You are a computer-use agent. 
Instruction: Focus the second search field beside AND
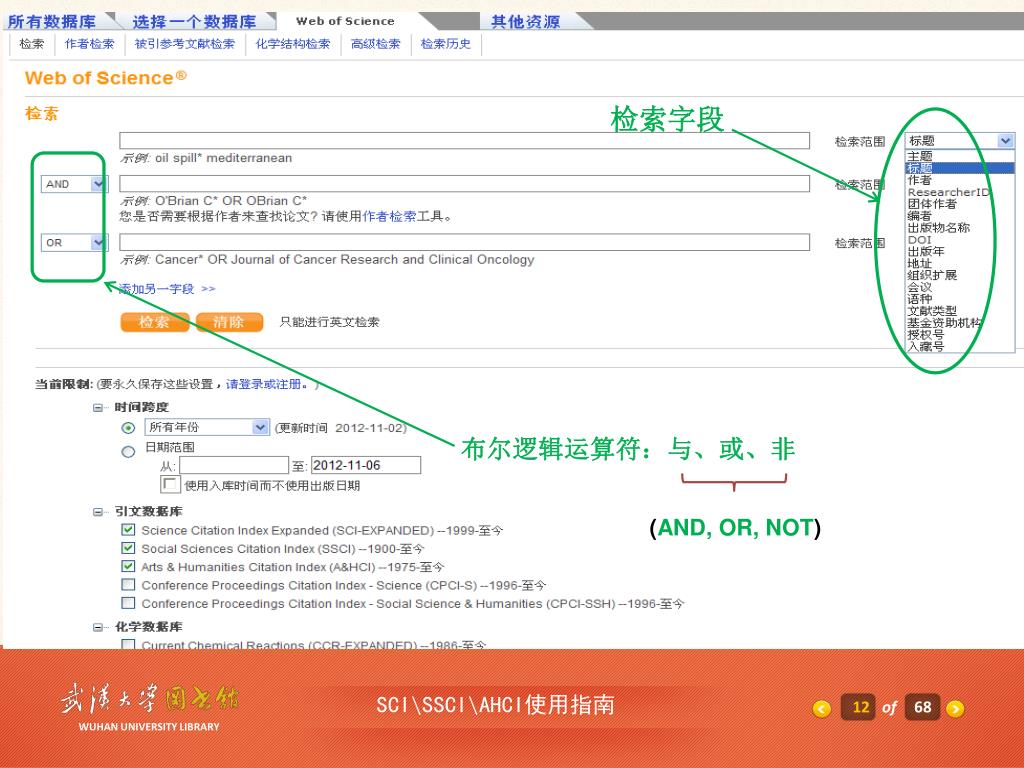464,184
